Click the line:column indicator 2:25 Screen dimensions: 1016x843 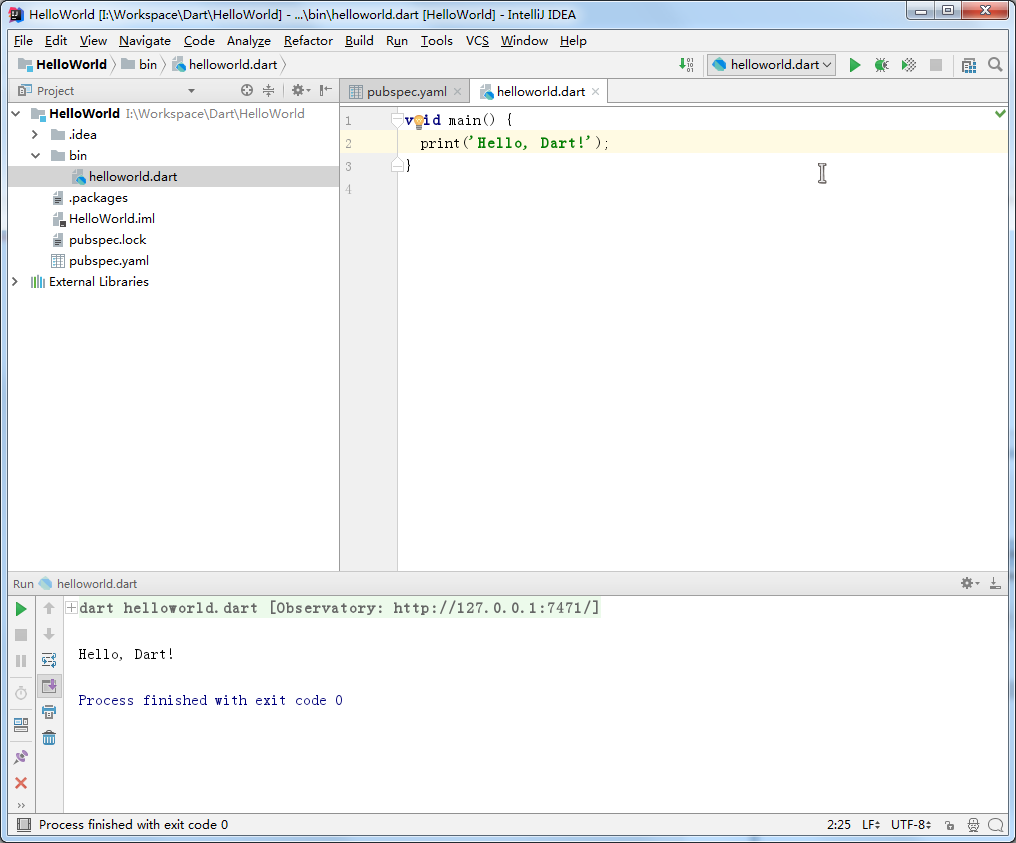[838, 825]
